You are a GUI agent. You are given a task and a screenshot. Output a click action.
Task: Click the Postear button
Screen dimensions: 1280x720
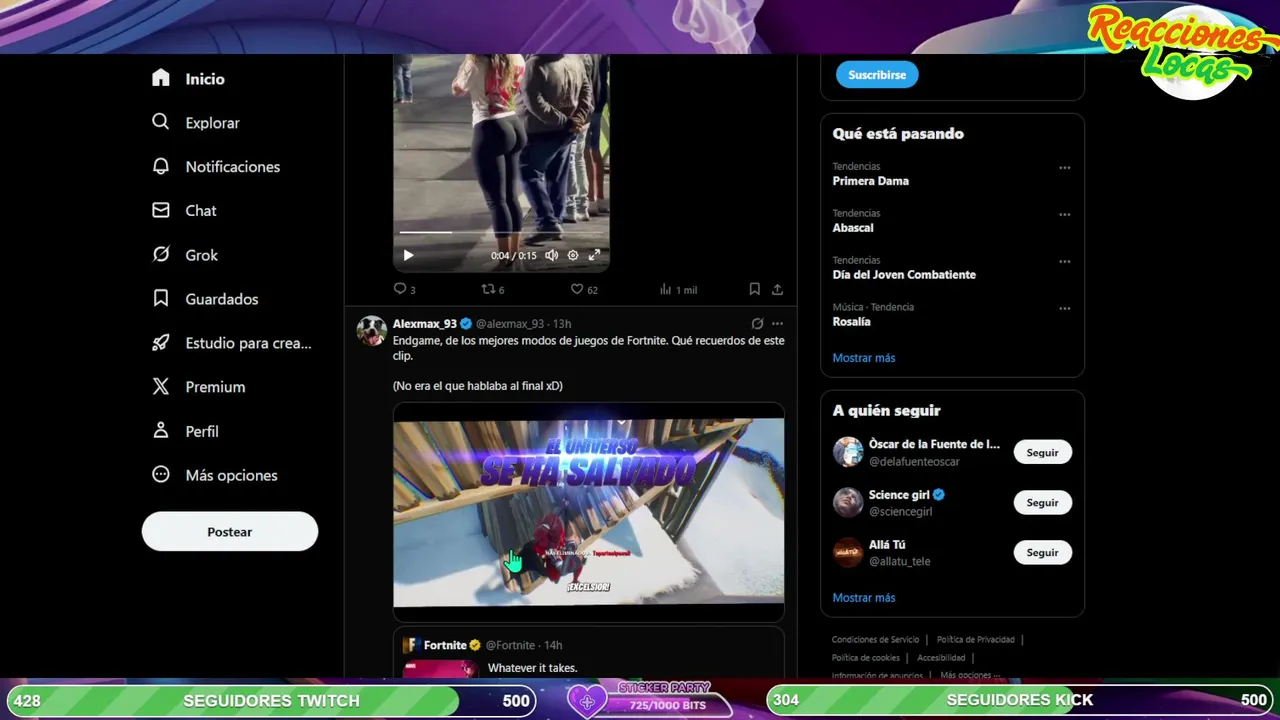pos(230,531)
